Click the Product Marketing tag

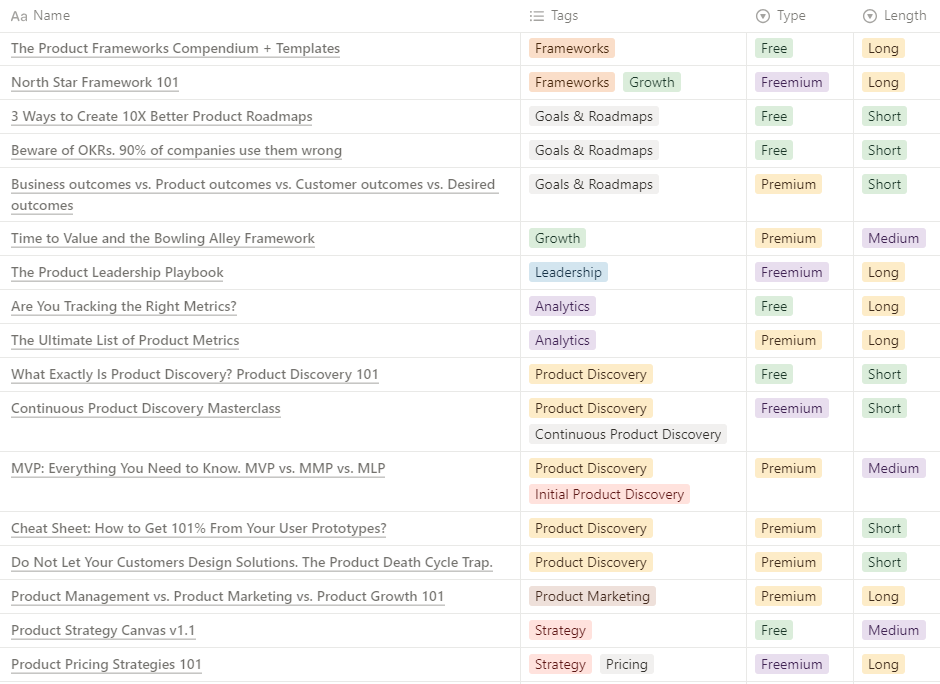click(592, 596)
